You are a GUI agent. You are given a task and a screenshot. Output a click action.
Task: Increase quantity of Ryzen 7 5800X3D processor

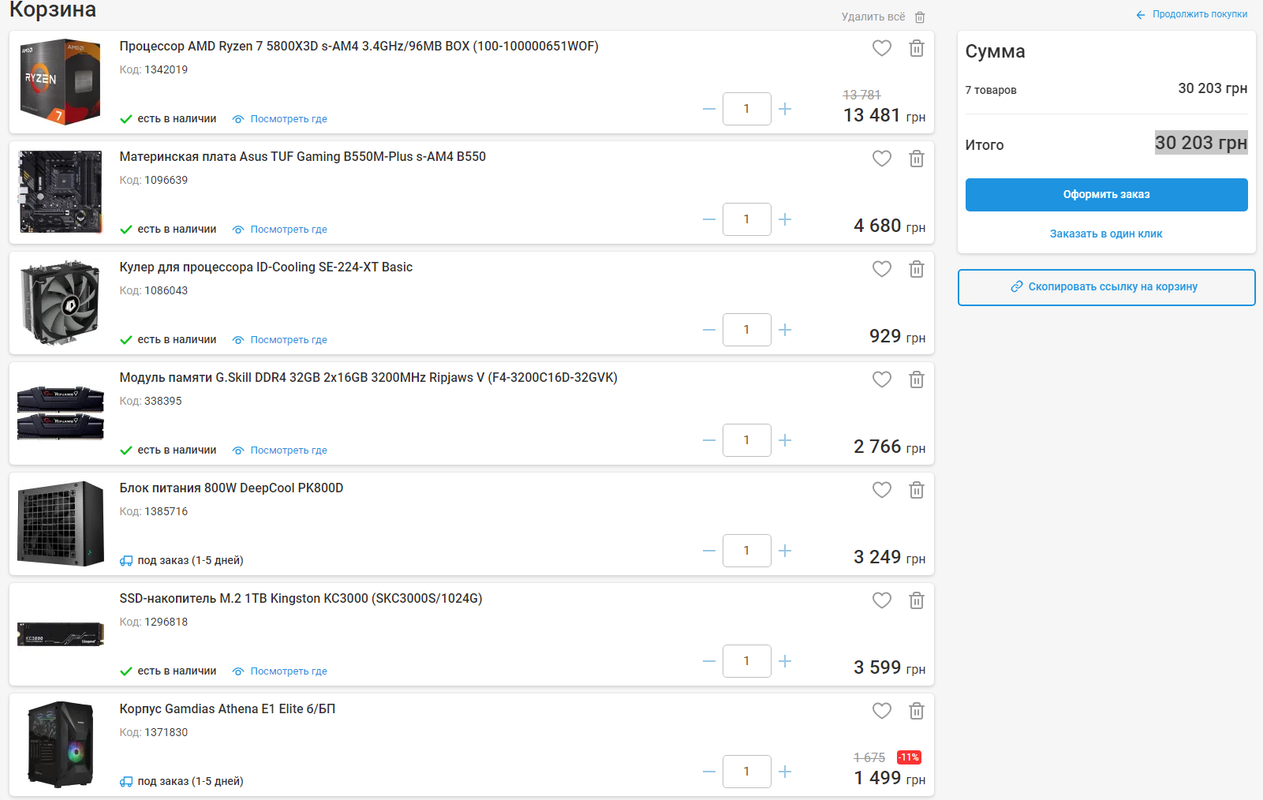(785, 109)
